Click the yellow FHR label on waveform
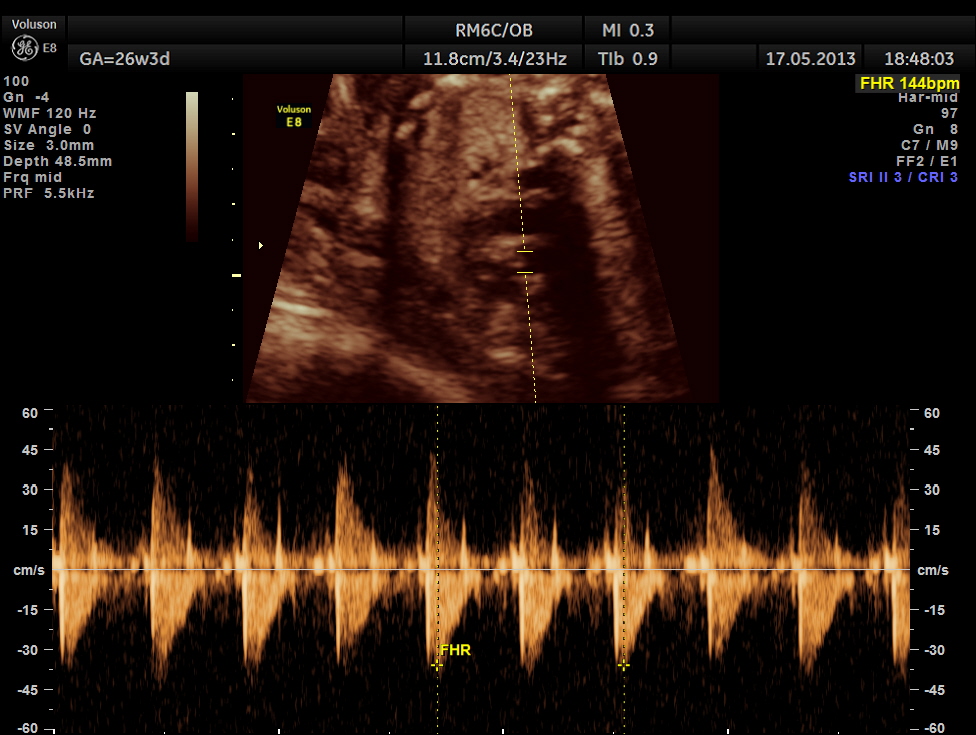The width and height of the screenshot is (976, 735). pyautogui.click(x=455, y=650)
